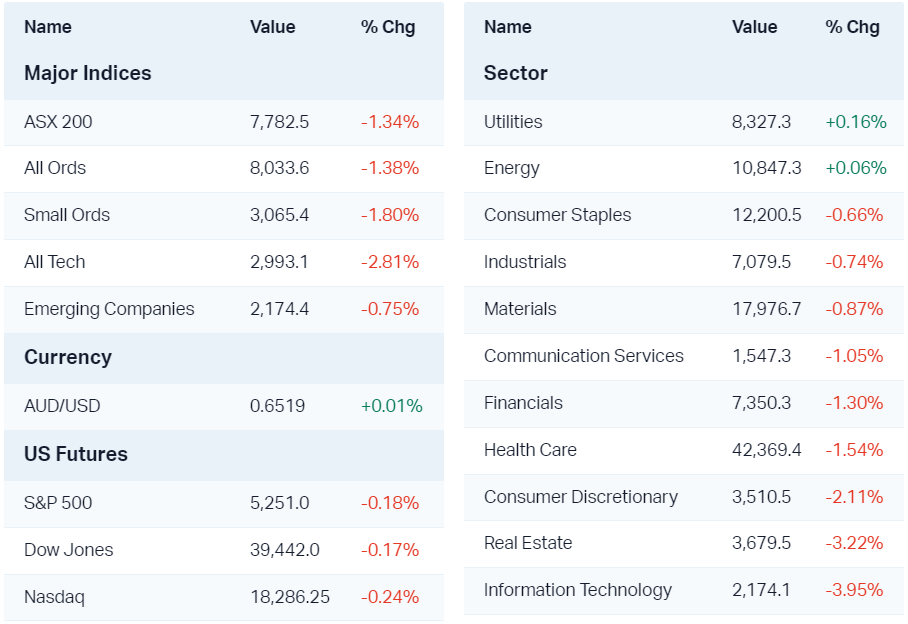This screenshot has width=908, height=624.
Task: Open the Utilities sector
Action: [513, 122]
